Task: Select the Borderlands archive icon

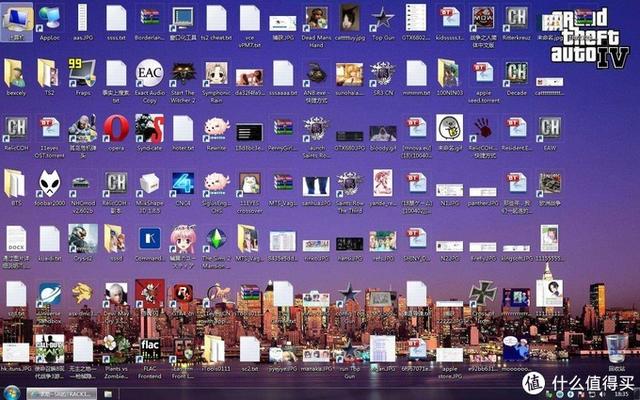Action: pos(149,18)
